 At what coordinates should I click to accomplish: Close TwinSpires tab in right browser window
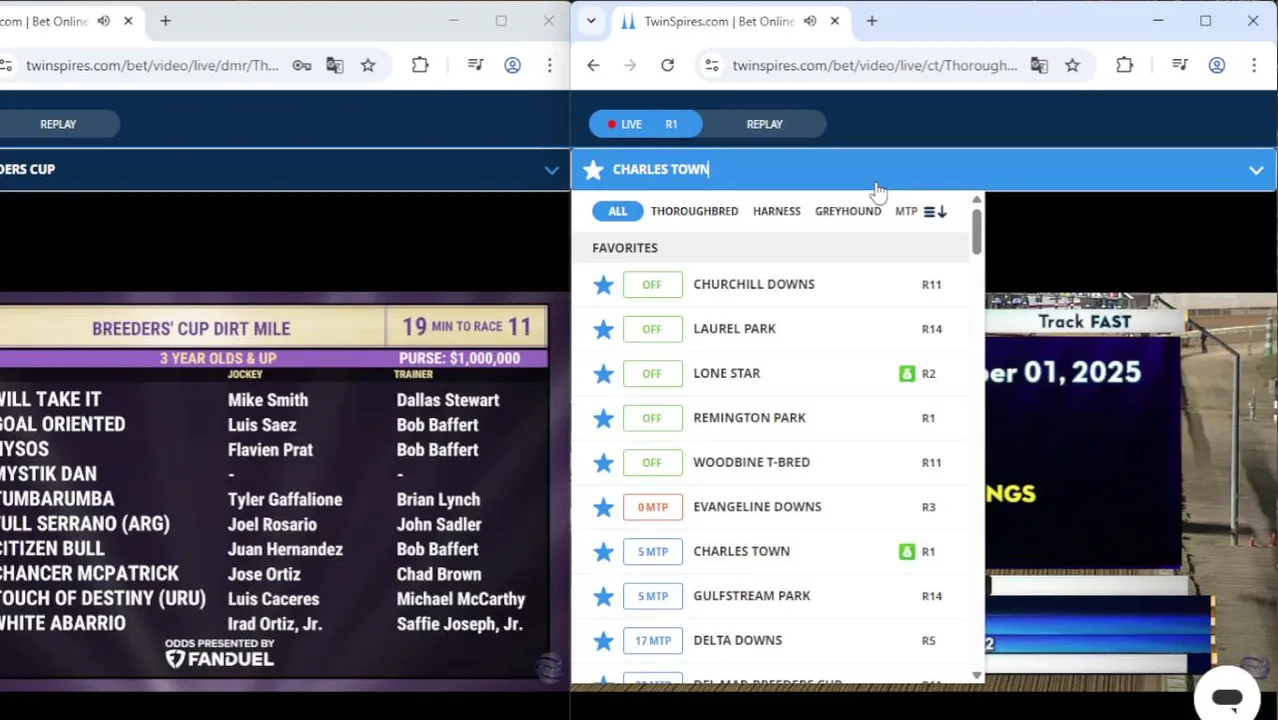834,21
